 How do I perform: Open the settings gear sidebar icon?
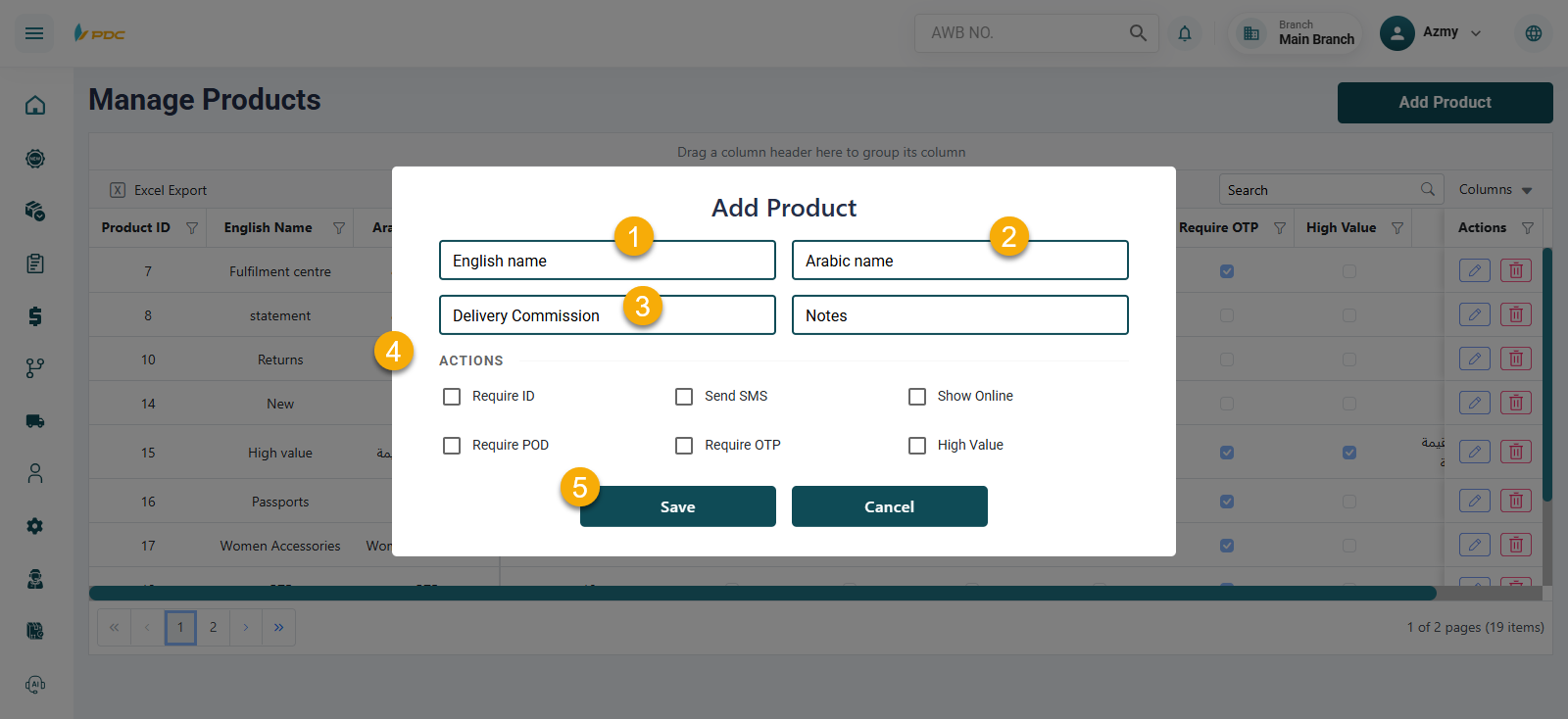35,526
